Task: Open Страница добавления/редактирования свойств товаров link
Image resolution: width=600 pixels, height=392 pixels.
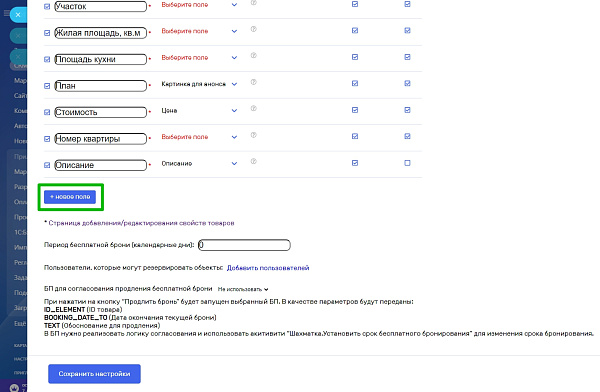Action: pos(141,223)
